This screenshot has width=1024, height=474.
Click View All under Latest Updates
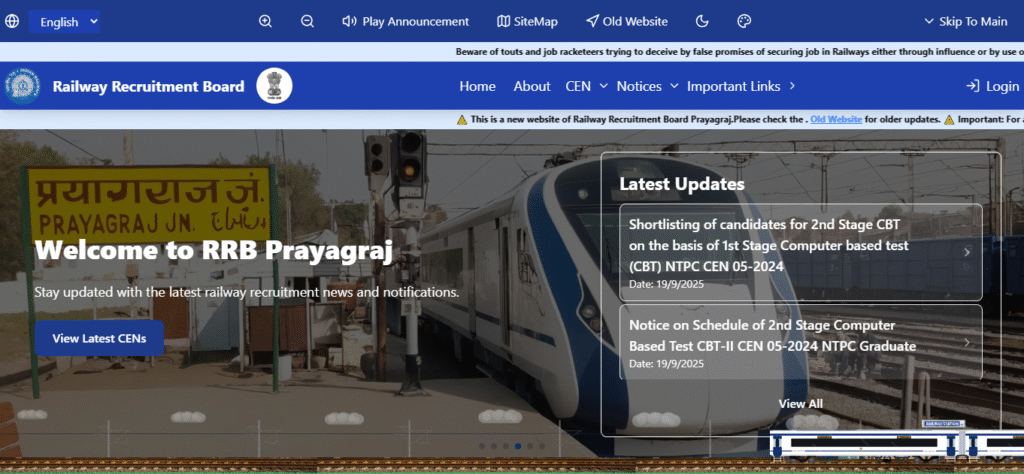click(x=801, y=403)
